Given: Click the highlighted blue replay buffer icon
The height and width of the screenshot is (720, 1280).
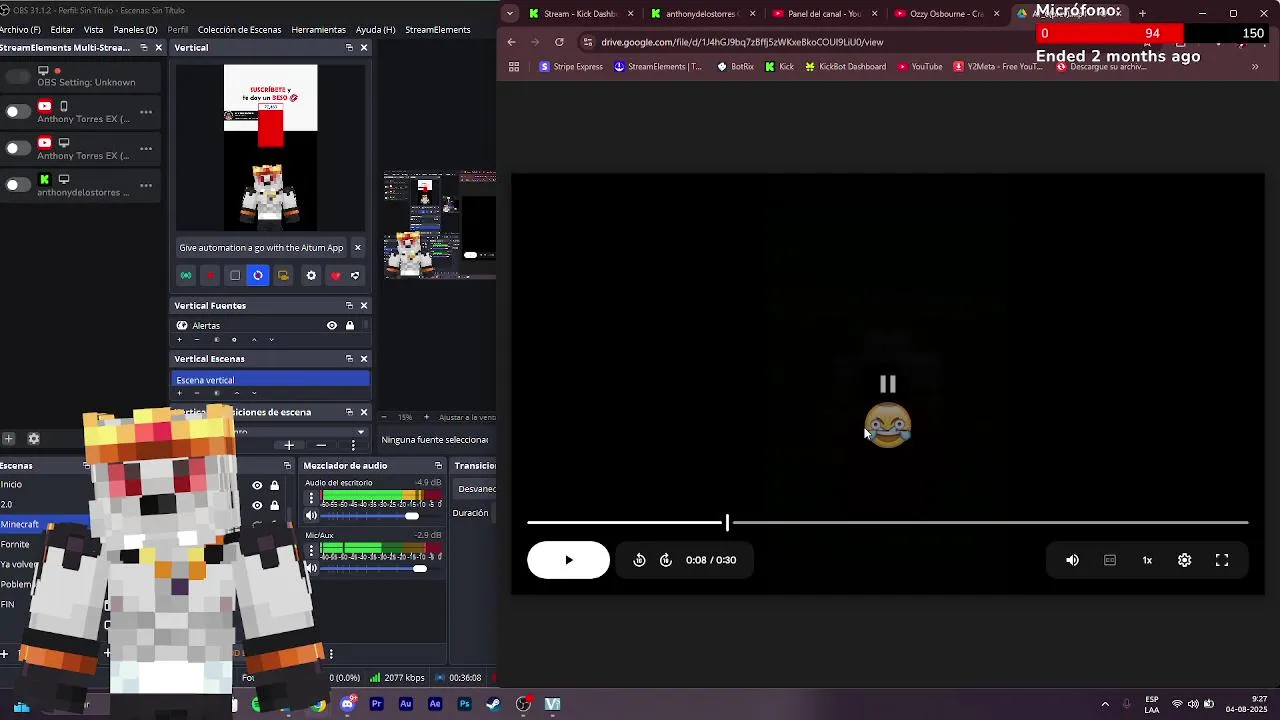Looking at the screenshot, I should (258, 275).
